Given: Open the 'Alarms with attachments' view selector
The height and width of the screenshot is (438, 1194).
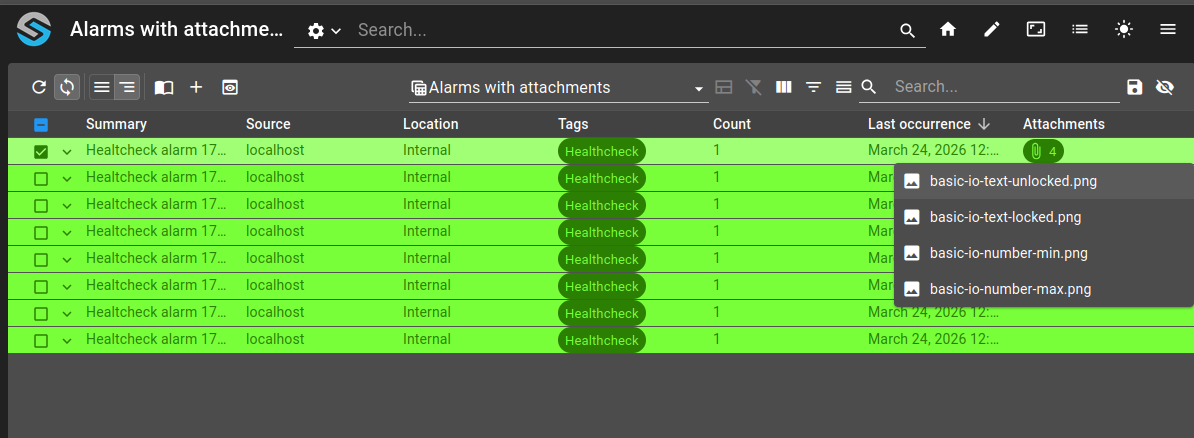Looking at the screenshot, I should pos(558,88).
